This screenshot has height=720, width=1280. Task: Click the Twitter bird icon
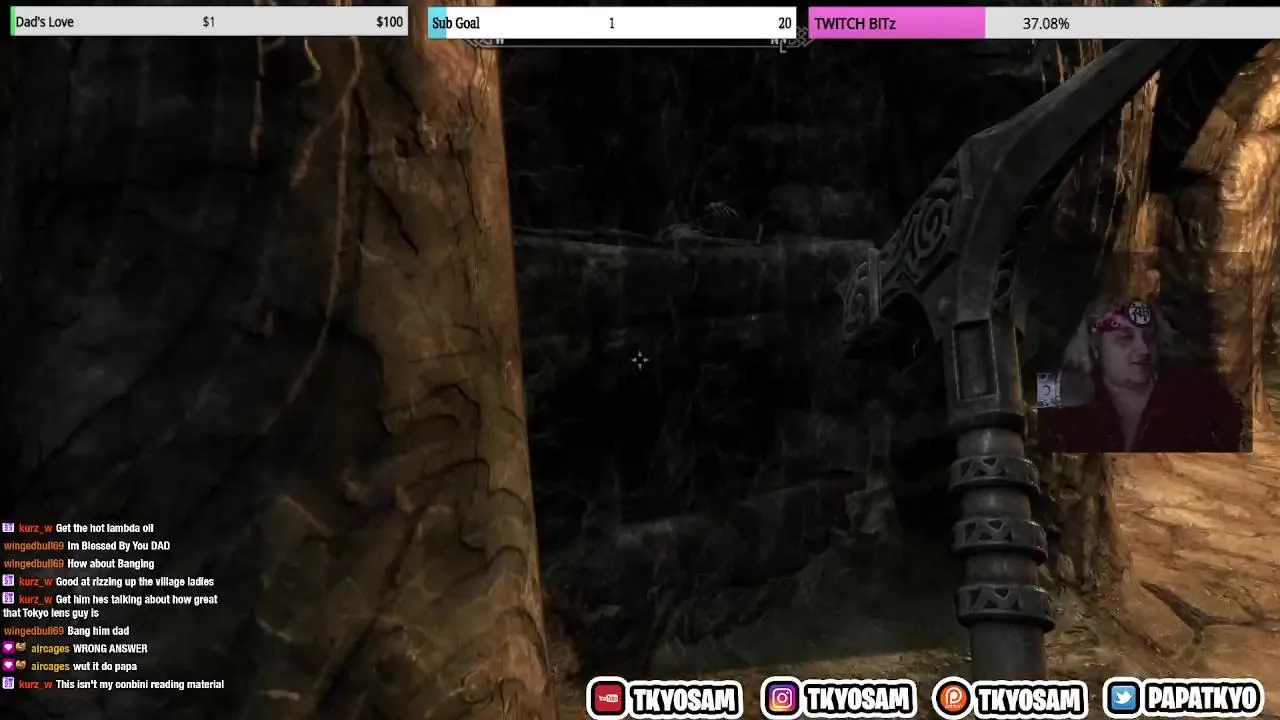coord(1125,698)
